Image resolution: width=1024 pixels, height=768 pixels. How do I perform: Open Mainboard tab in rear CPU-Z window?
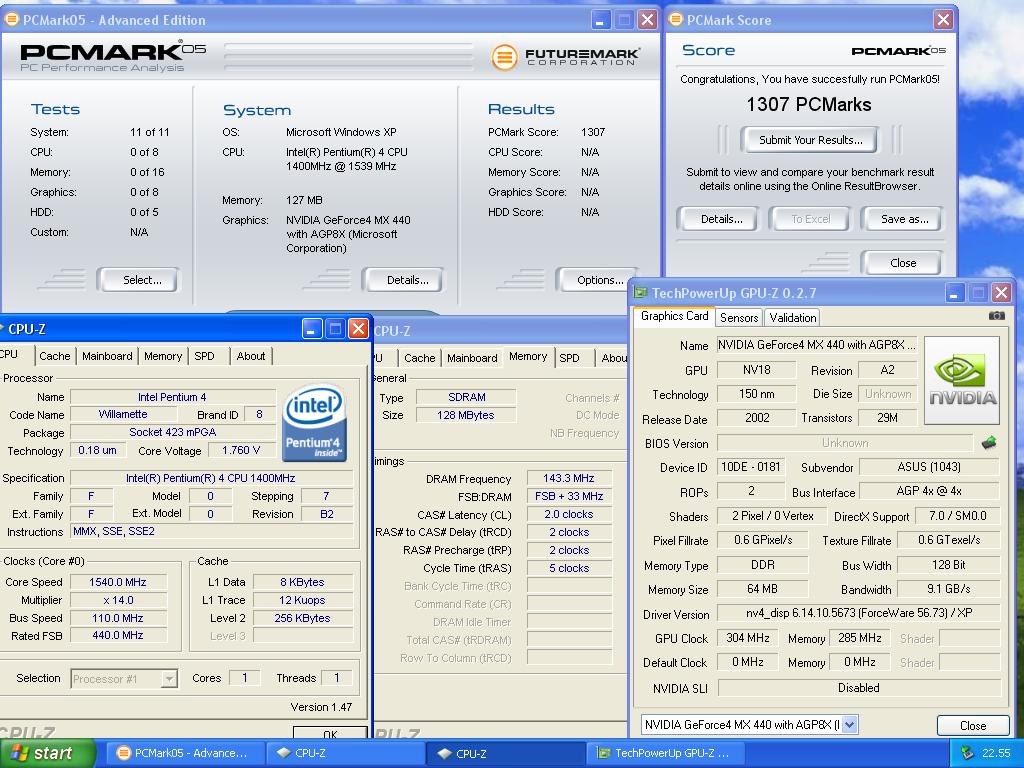click(x=472, y=358)
